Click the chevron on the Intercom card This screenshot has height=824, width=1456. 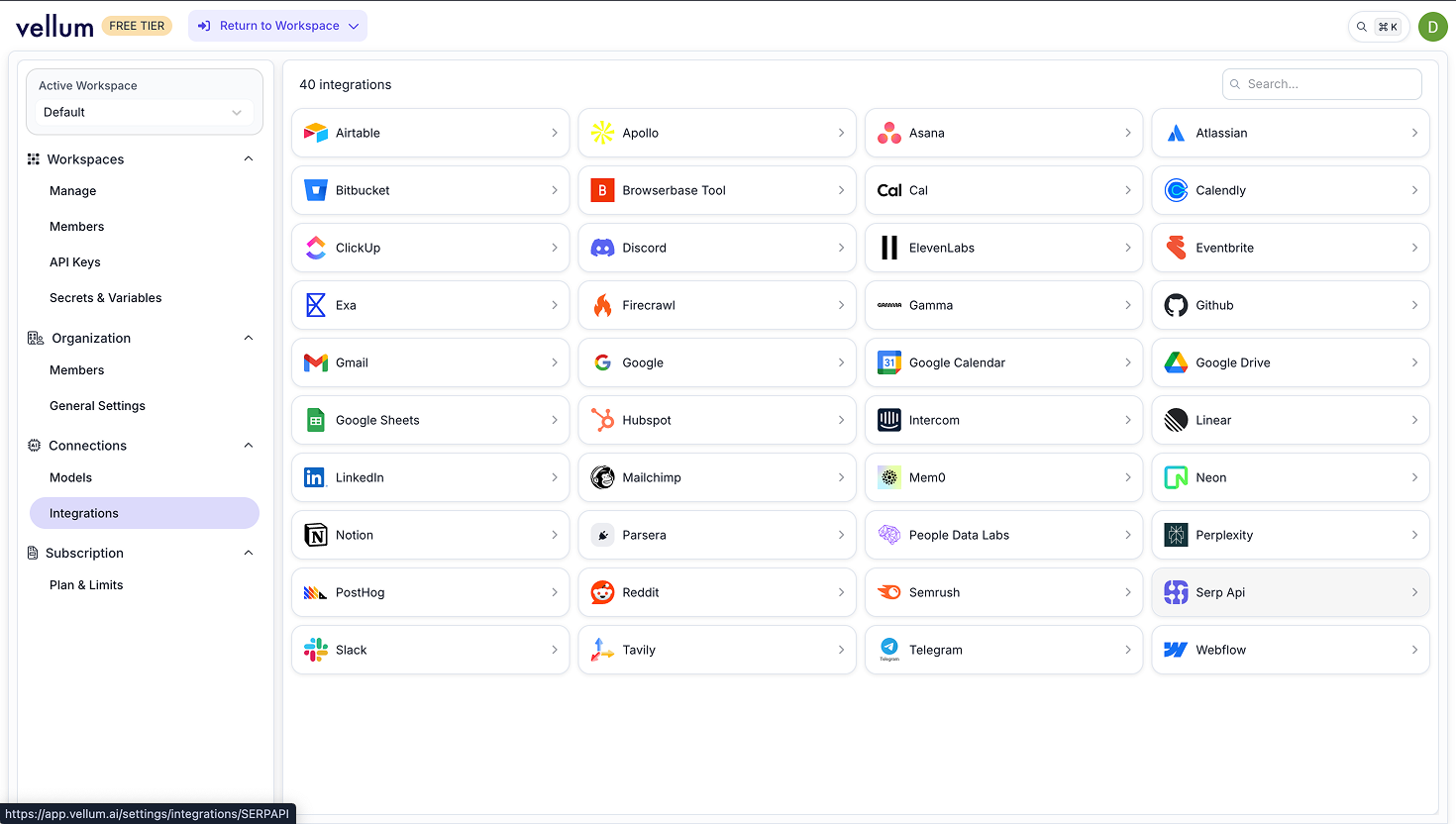1127,420
